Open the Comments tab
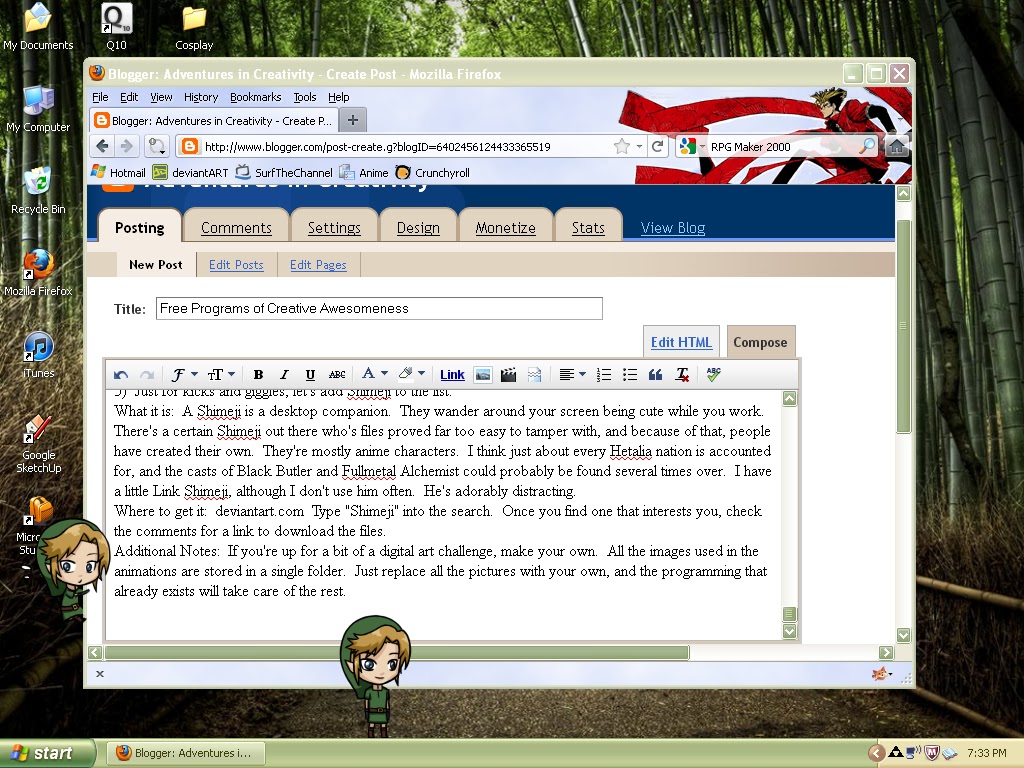 tap(236, 227)
